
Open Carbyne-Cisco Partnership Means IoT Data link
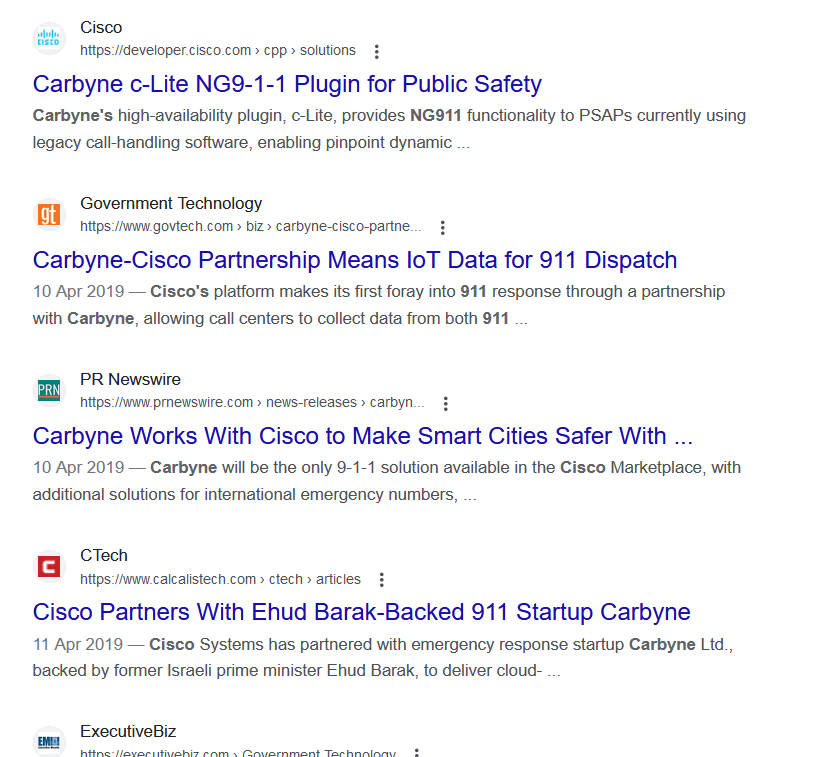click(355, 260)
